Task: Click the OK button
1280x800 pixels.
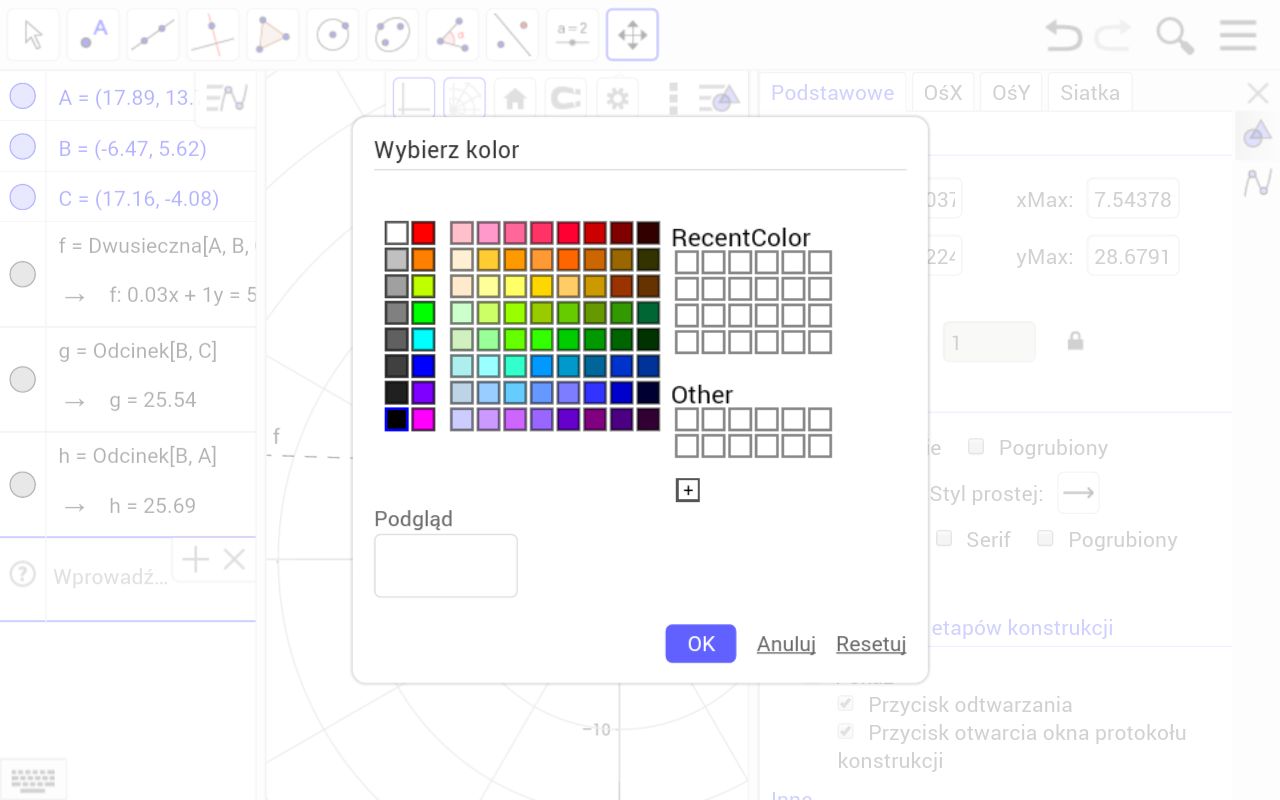Action: point(701,644)
